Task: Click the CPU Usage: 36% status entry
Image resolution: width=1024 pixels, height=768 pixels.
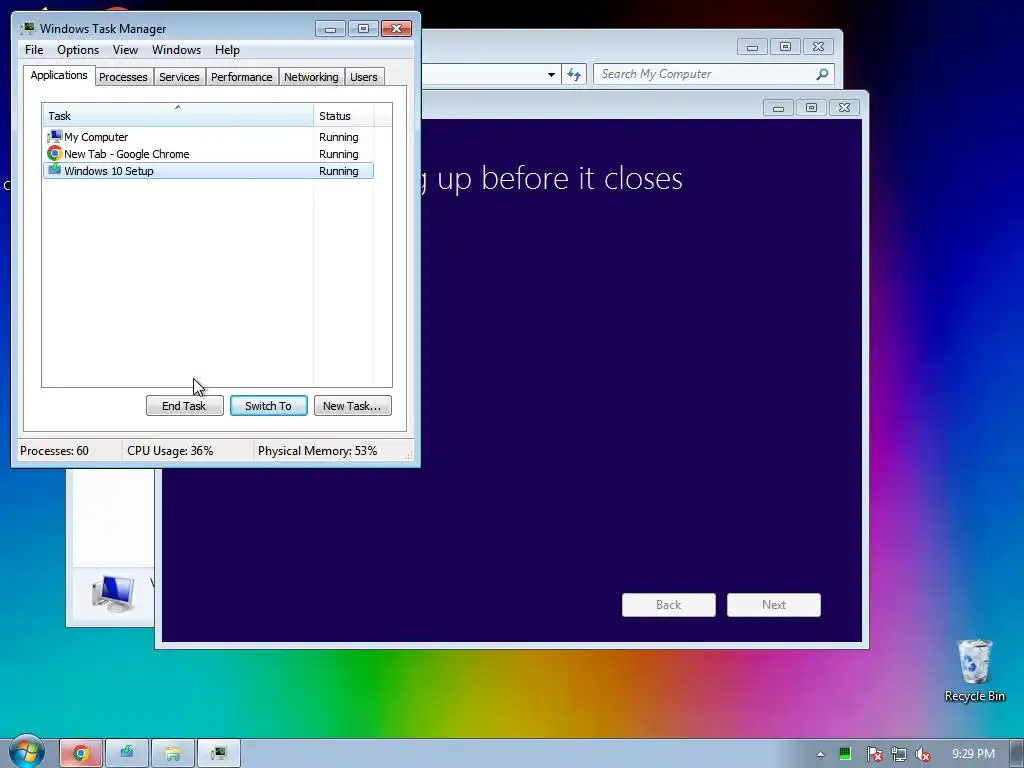Action: pos(170,451)
